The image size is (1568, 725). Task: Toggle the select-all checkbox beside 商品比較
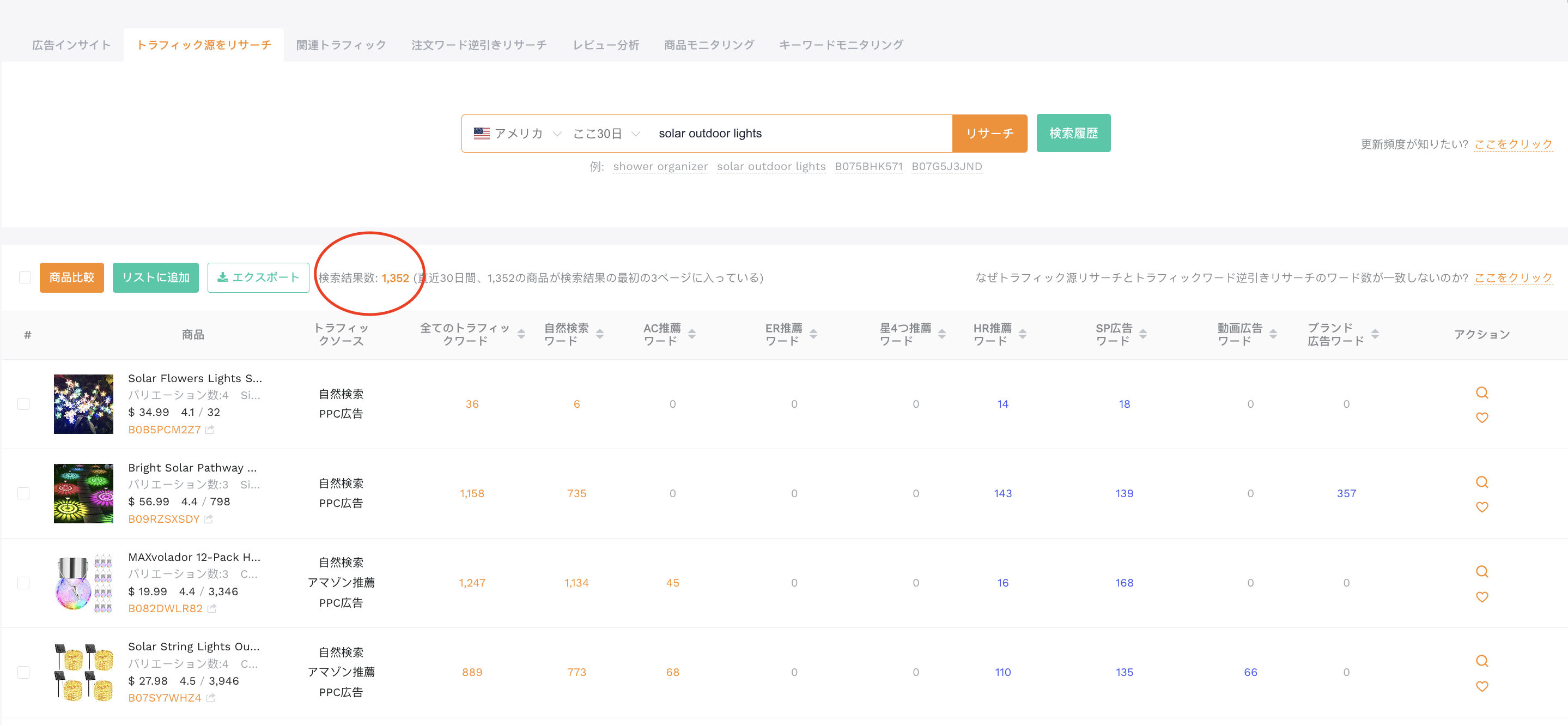[x=25, y=278]
